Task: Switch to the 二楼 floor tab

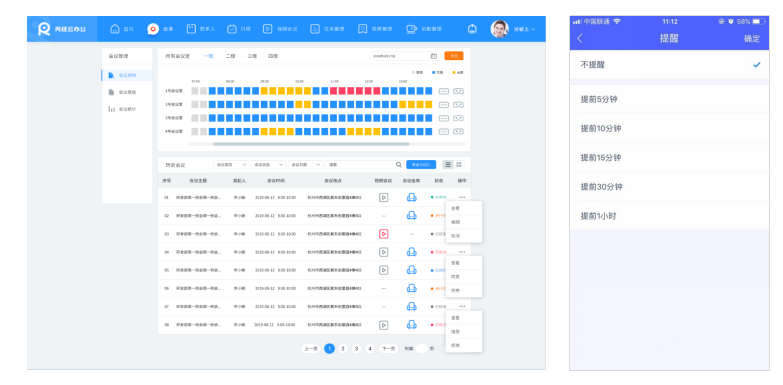Action: click(x=230, y=56)
